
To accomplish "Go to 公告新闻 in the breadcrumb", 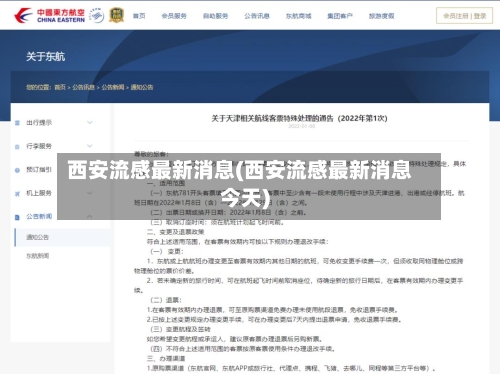I will pos(113,87).
